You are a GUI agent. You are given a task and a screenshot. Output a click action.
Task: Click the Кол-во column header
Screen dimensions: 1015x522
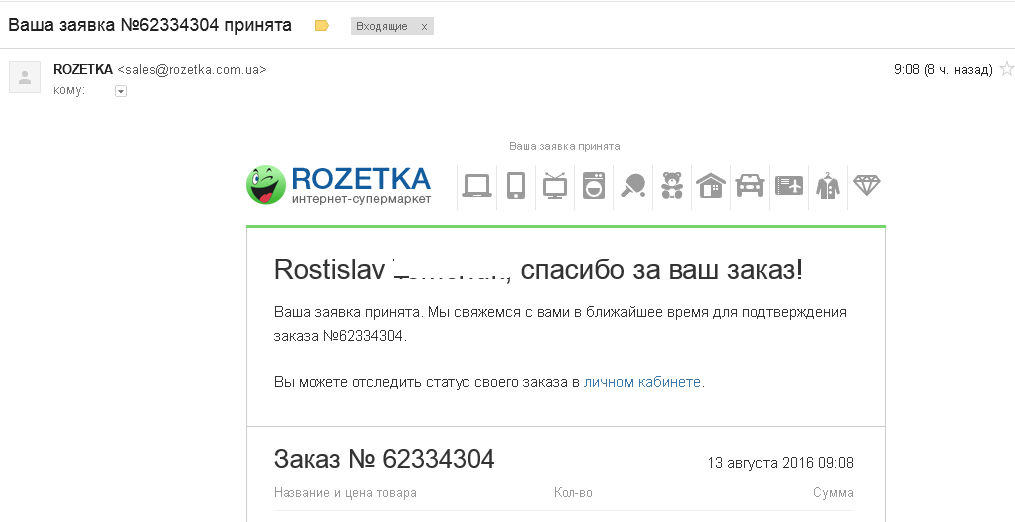pos(574,493)
